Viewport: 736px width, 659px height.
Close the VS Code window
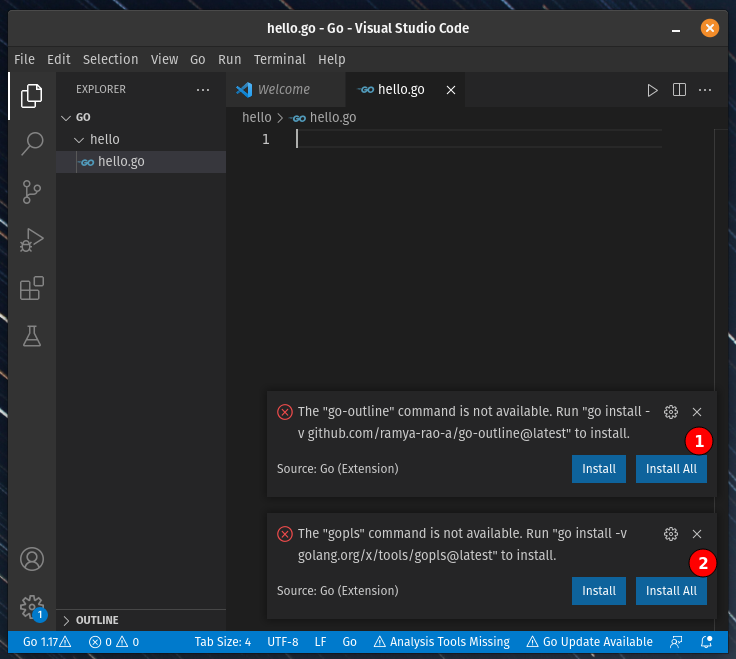(710, 28)
